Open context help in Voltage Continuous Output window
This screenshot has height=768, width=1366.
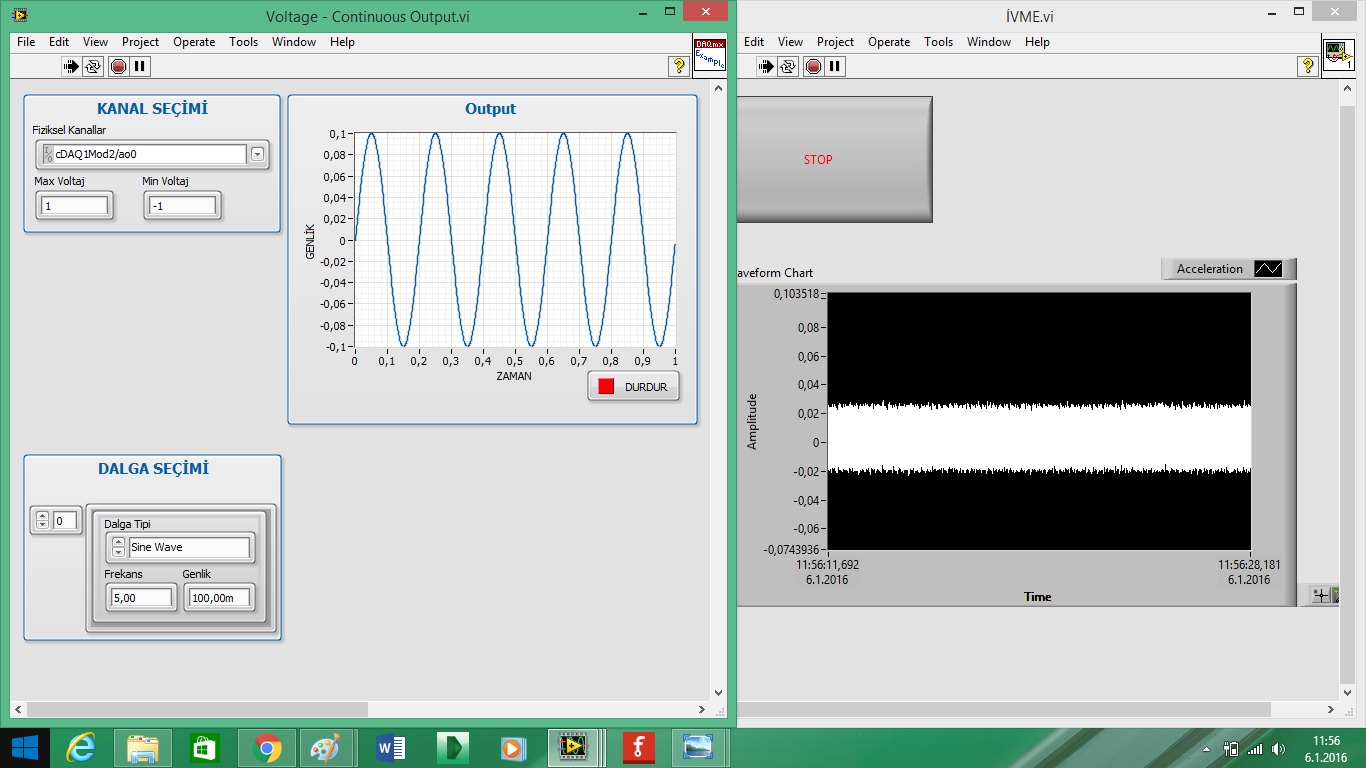(679, 66)
